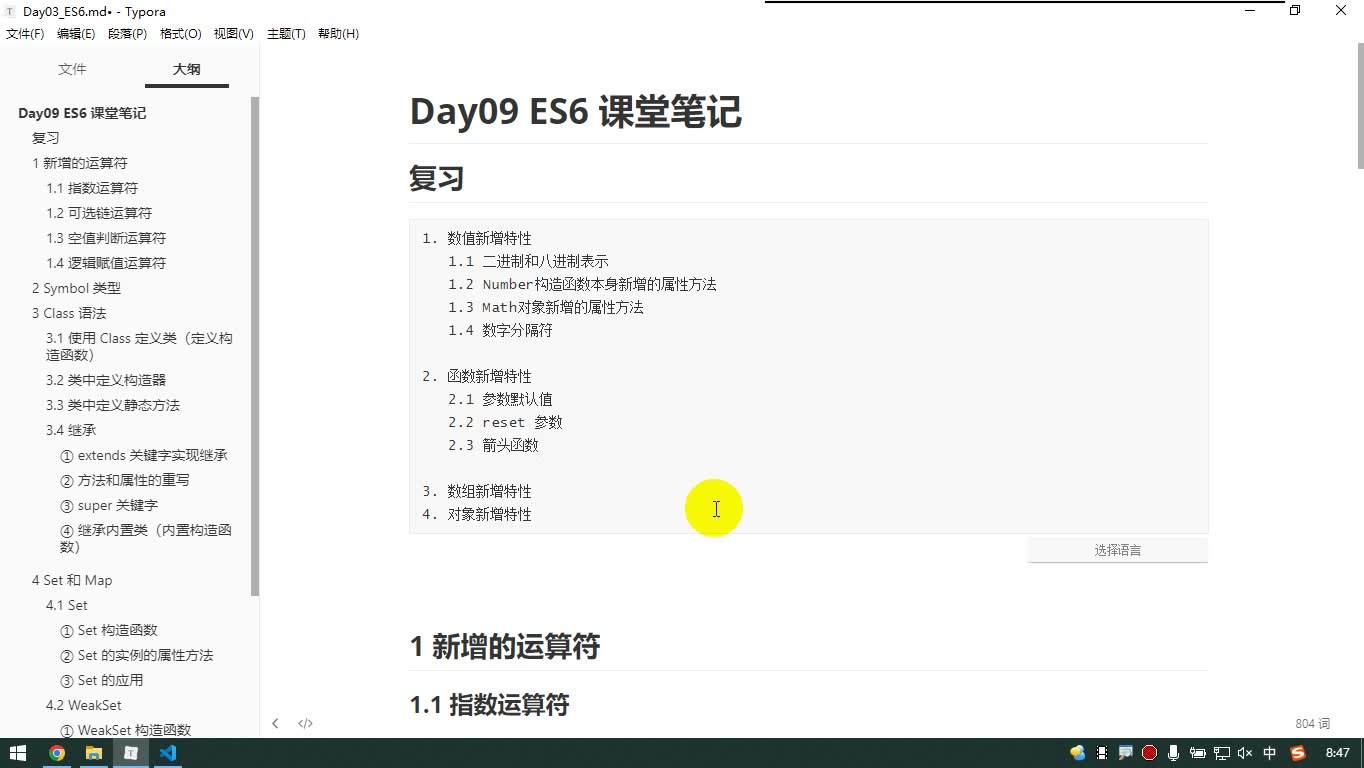Screen dimensions: 1364x768
Task: Open the 编辑(E) menu
Action: tap(76, 34)
